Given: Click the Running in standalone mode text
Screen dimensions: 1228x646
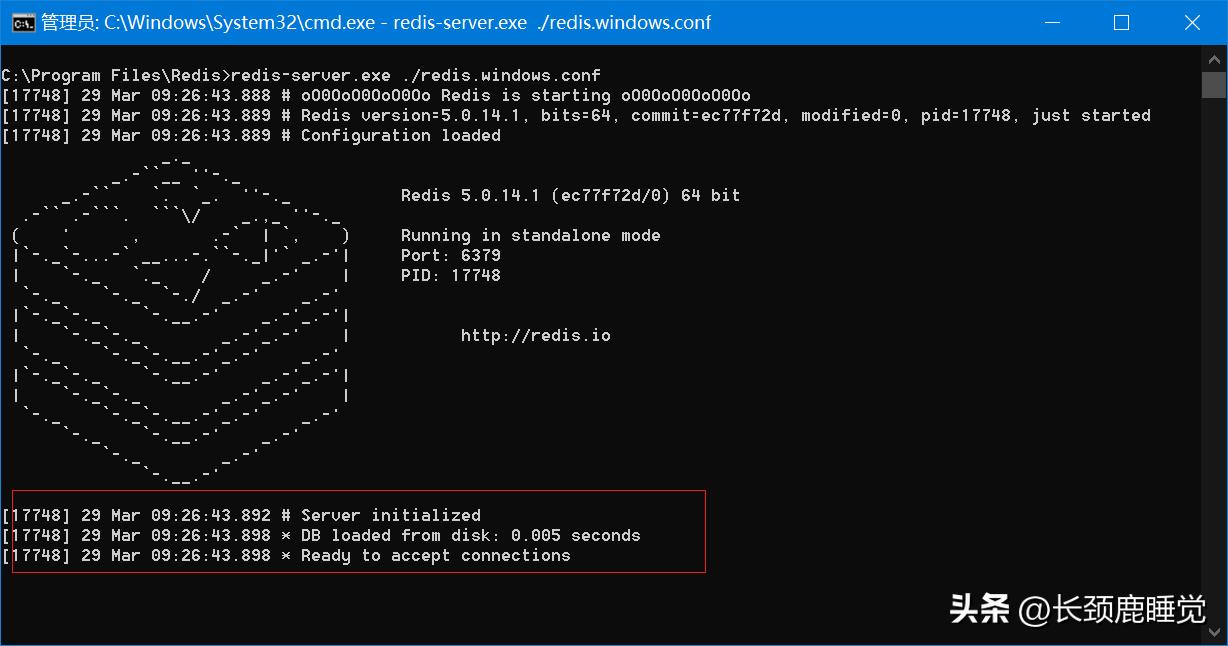Looking at the screenshot, I should tap(530, 235).
